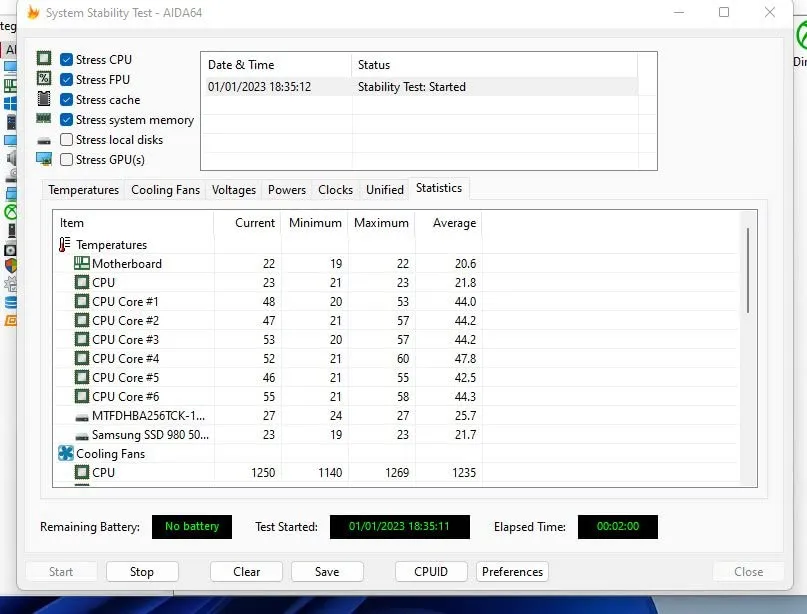Select the Stability Test: Started log entry
This screenshot has width=807, height=614.
(421, 86)
